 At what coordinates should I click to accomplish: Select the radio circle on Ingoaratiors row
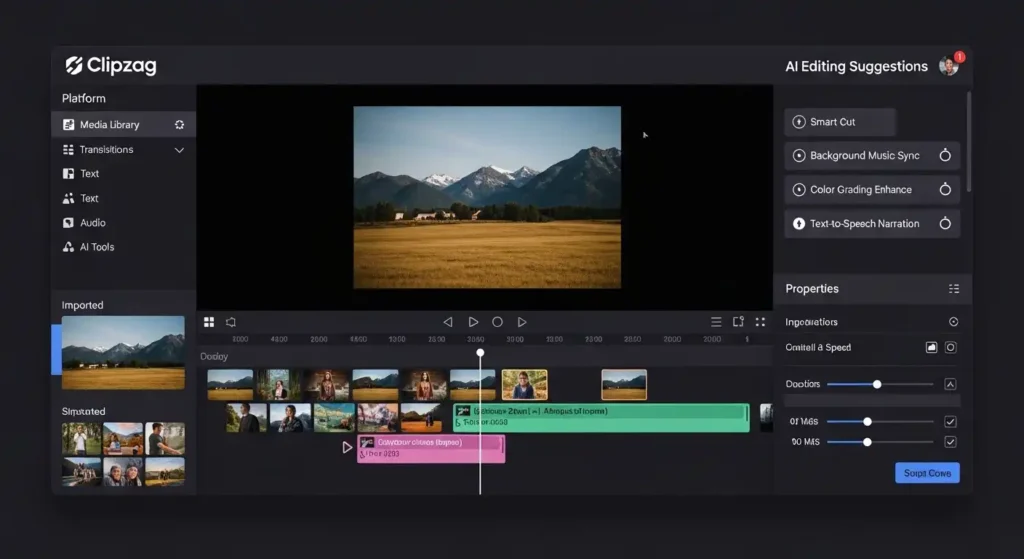[953, 322]
